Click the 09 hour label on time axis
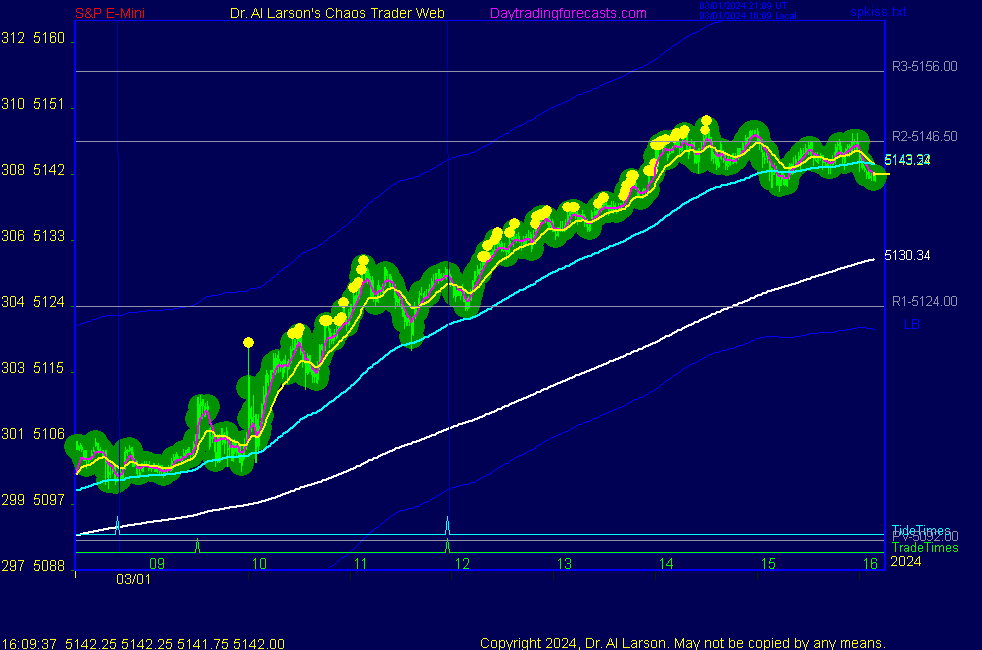This screenshot has width=982, height=650. (x=157, y=564)
